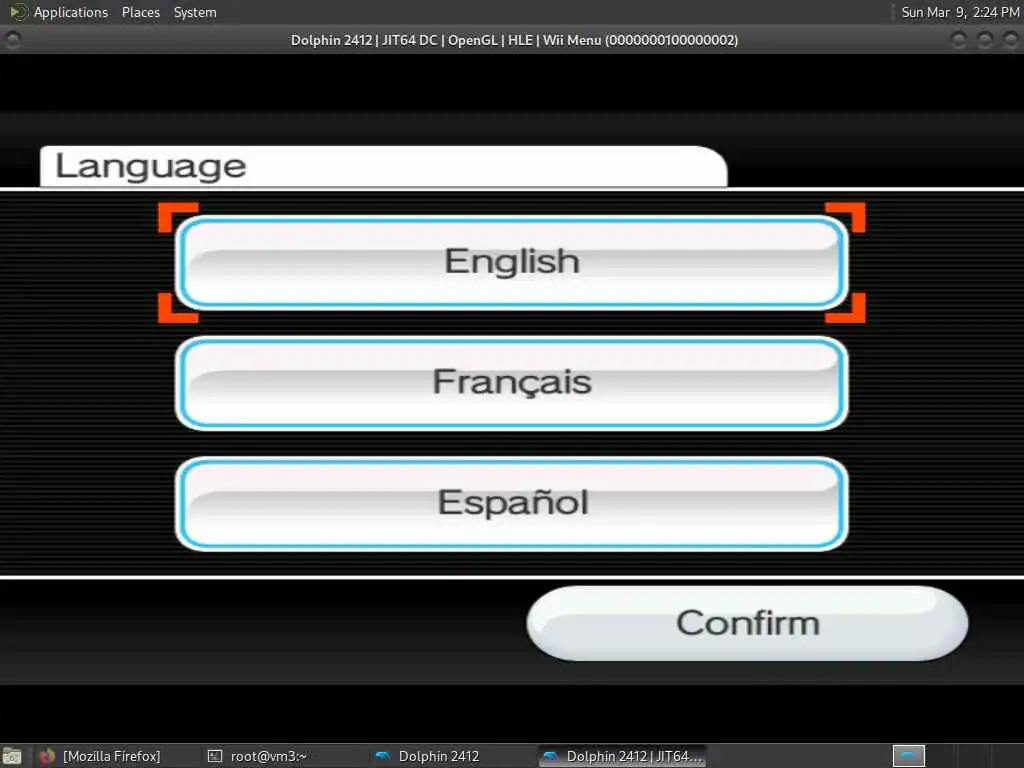Click the Dolphin icon beside Dolphin 2412 entry
Image resolution: width=1024 pixels, height=768 pixels.
[383, 756]
